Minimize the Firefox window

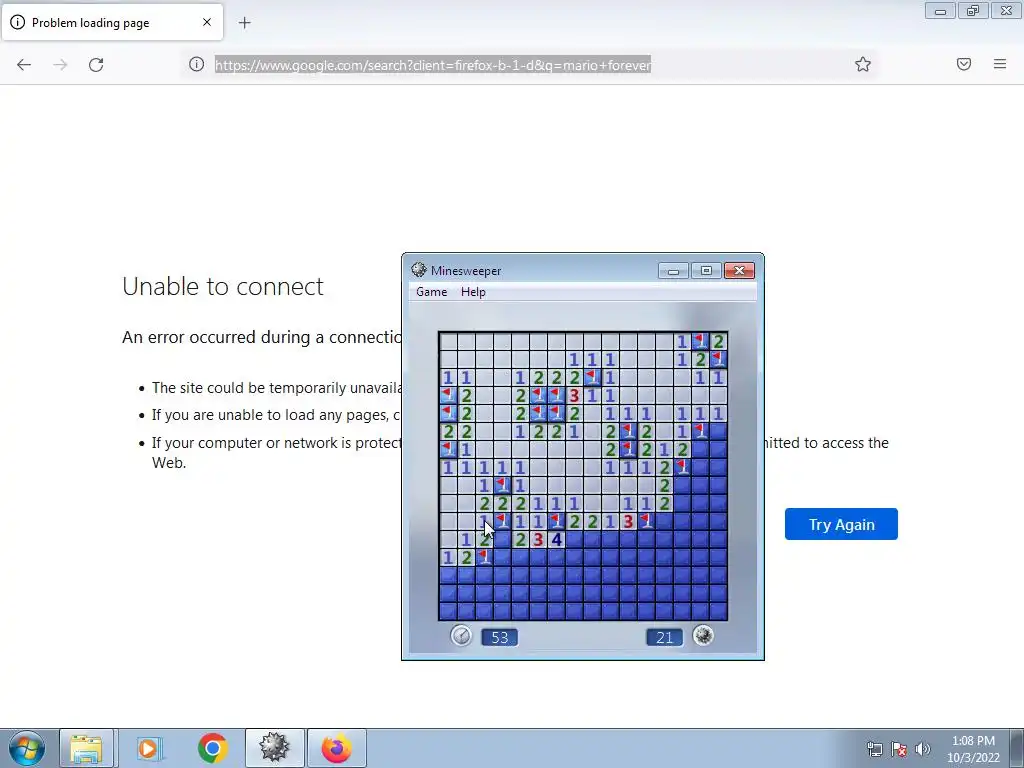(940, 11)
